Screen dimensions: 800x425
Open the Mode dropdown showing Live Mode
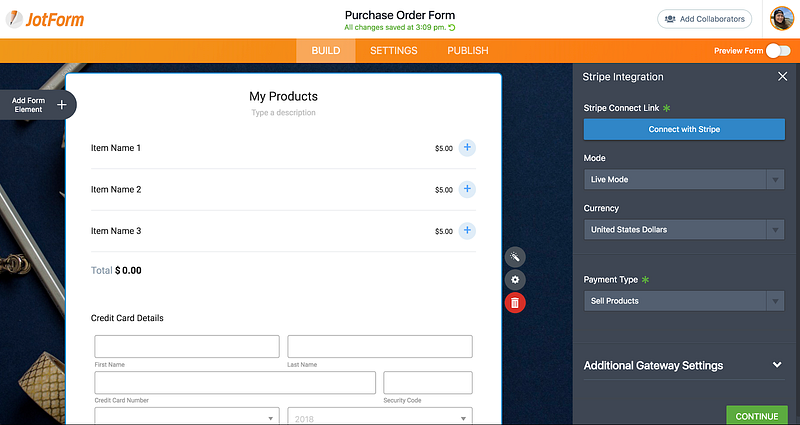pos(684,180)
